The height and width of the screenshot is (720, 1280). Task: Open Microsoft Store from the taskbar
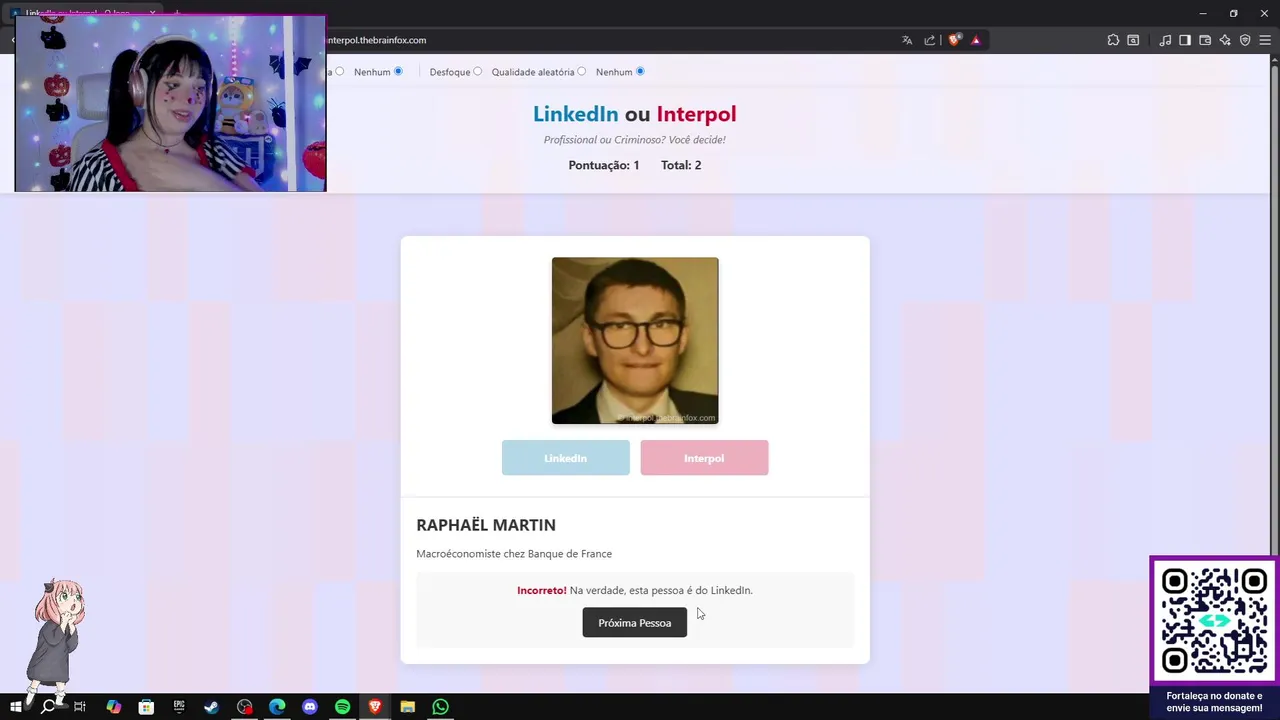(146, 707)
